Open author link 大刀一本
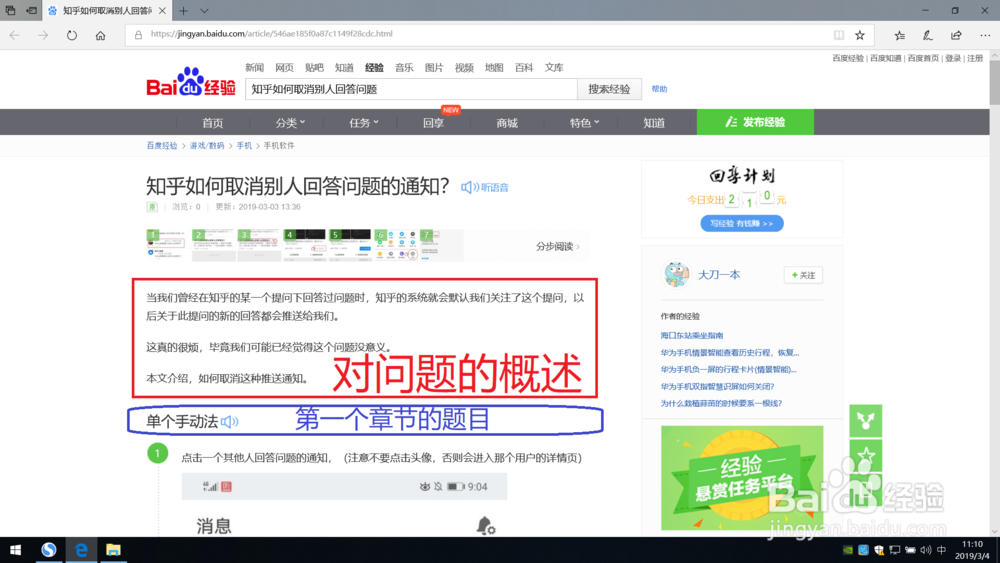Image resolution: width=1000 pixels, height=563 pixels. click(719, 275)
